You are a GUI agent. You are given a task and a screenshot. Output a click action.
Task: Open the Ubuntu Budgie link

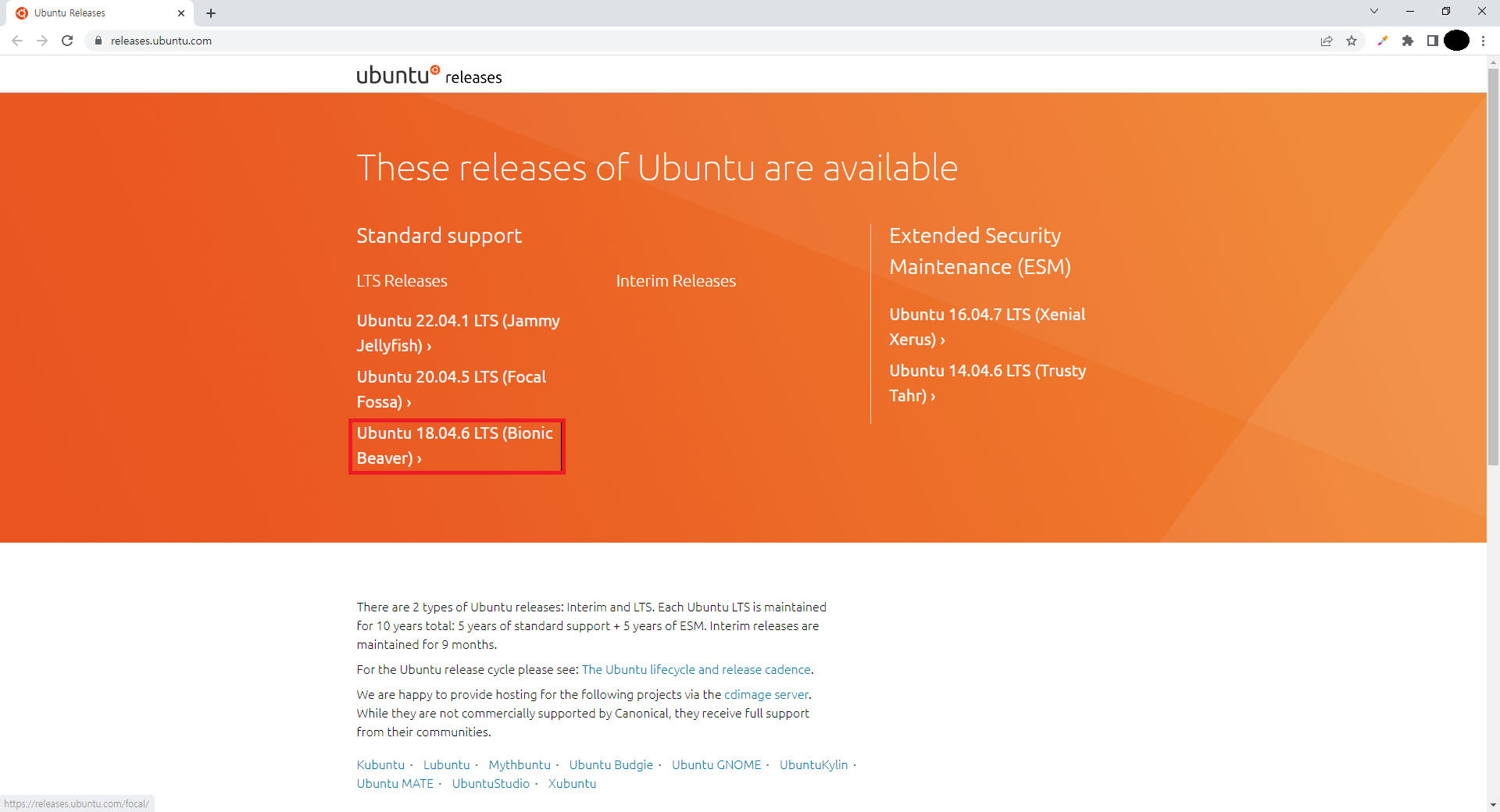click(611, 765)
